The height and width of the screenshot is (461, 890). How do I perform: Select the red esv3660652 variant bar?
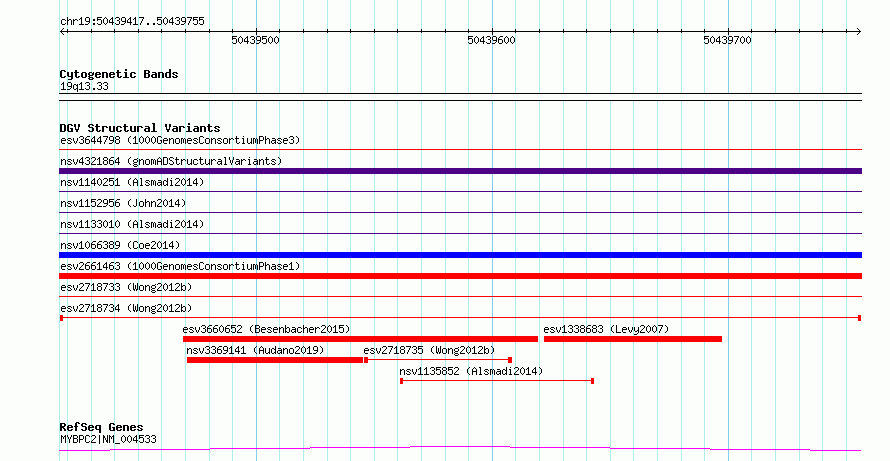pos(360,339)
